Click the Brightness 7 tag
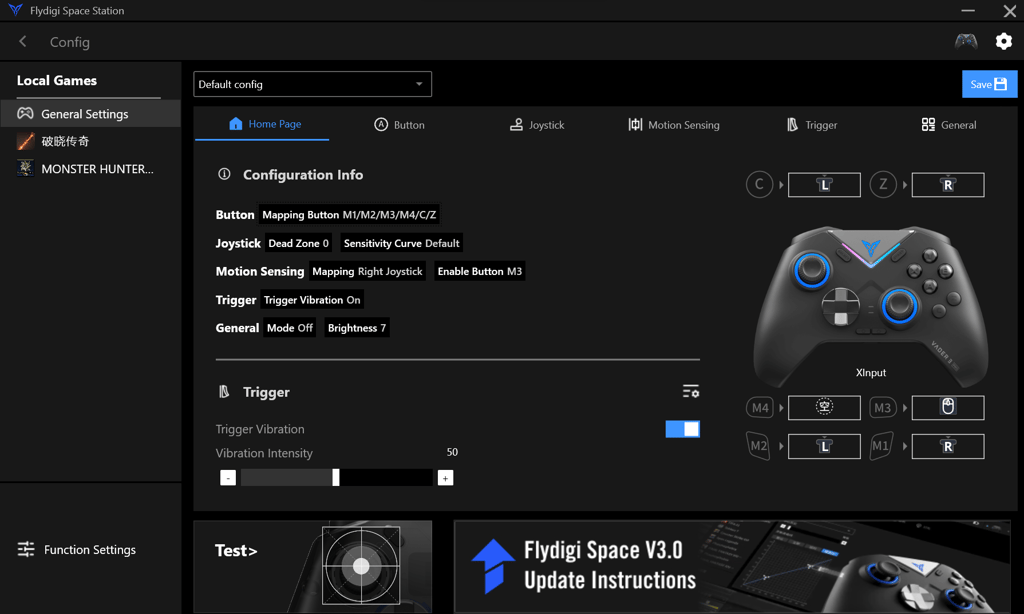This screenshot has height=614, width=1024. coord(357,328)
